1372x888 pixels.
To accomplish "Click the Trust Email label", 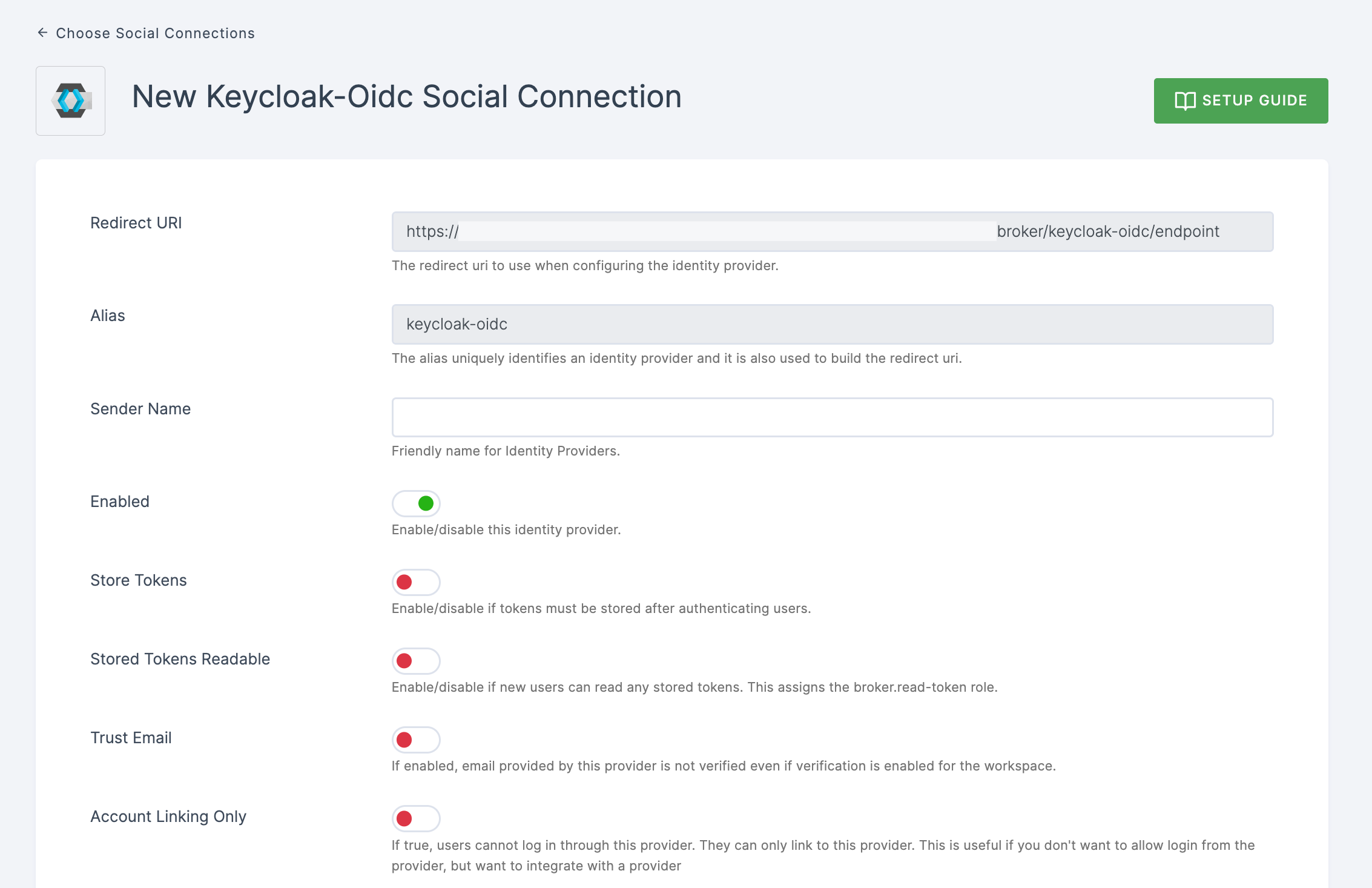I will [x=131, y=738].
